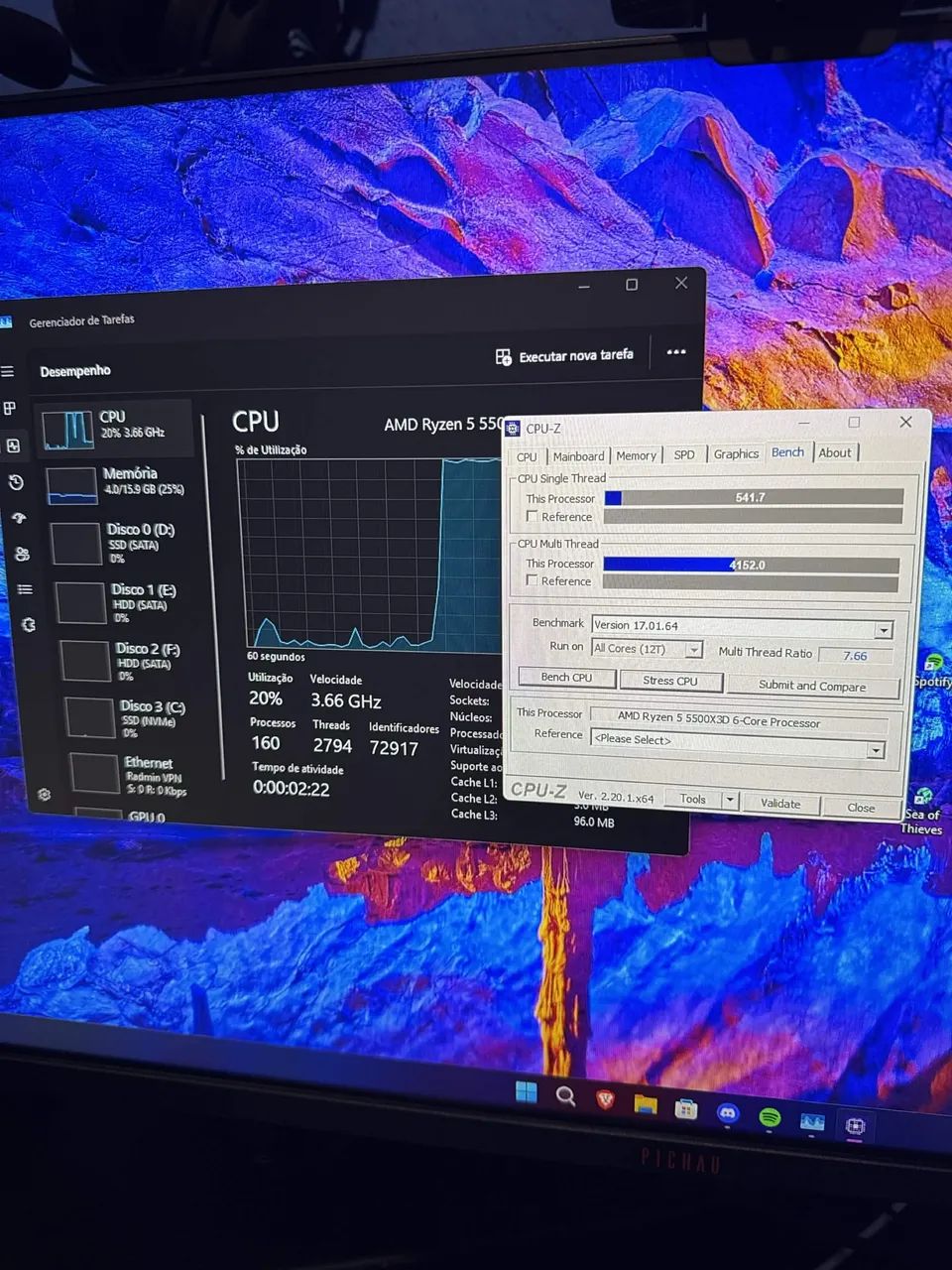Open App history icon in sidebar
Screen dimensions: 952x1270
tap(16, 482)
